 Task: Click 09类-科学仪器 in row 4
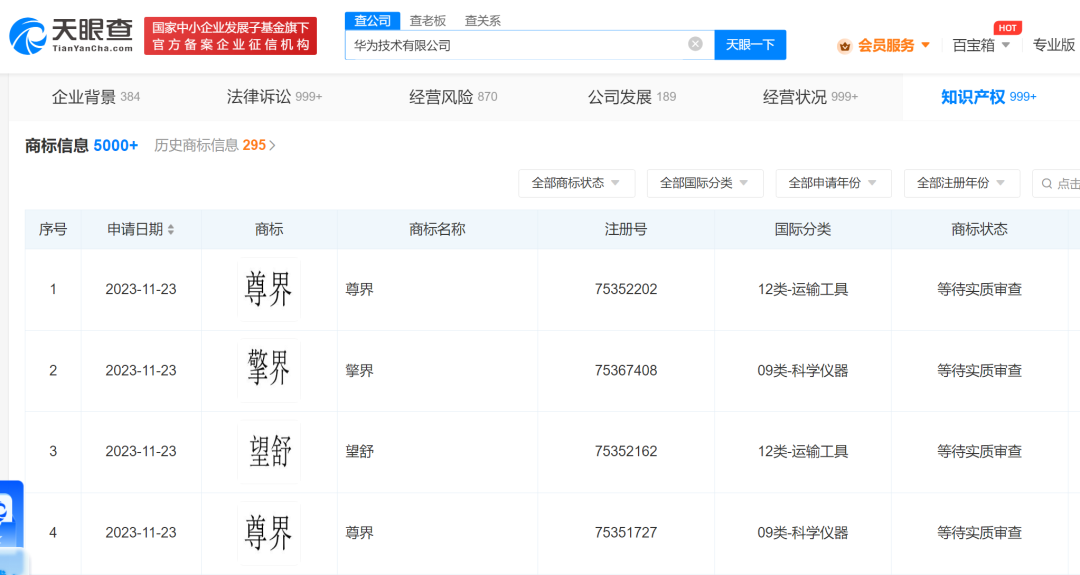point(803,533)
